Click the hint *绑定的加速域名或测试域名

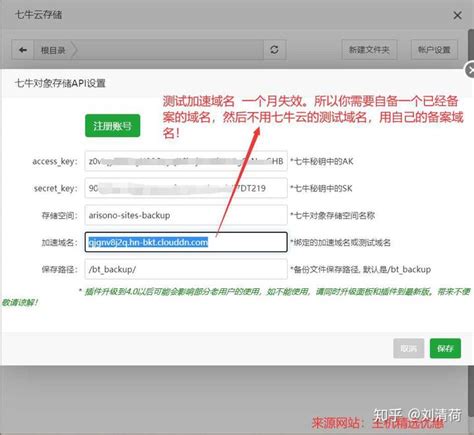[x=340, y=242]
